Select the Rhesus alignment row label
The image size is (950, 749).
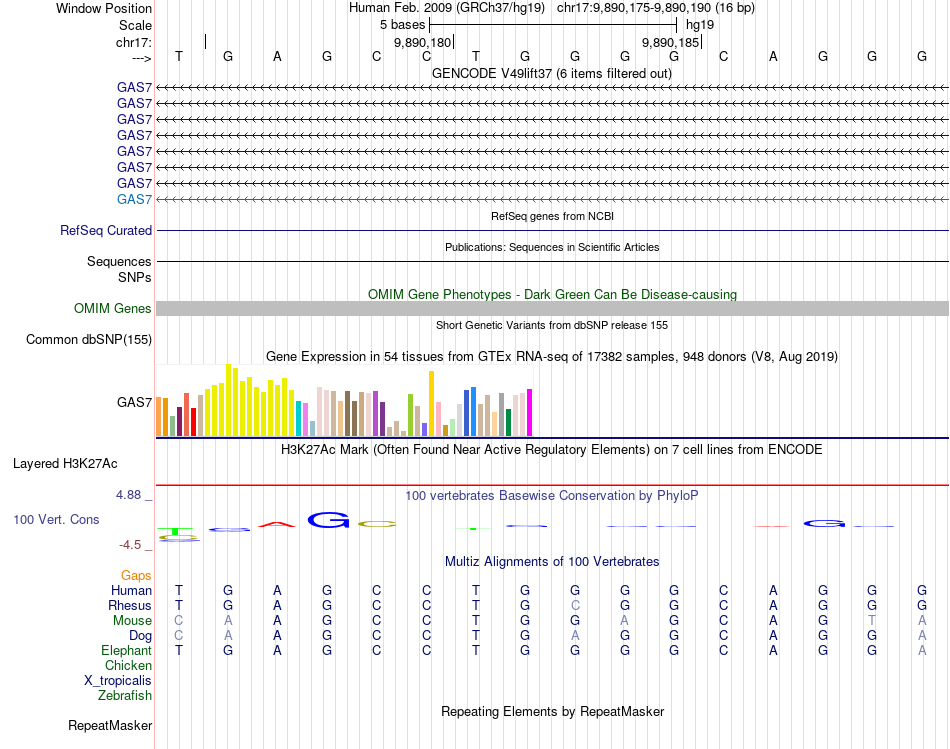pos(130,605)
